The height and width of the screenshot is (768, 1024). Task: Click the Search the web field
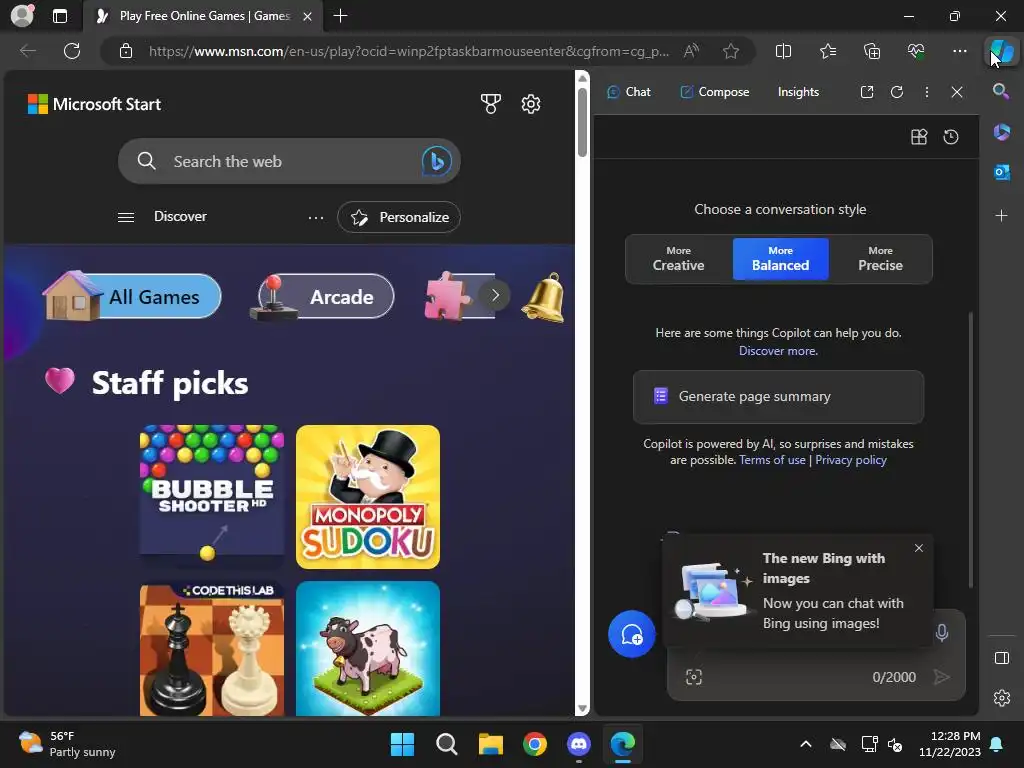289,161
